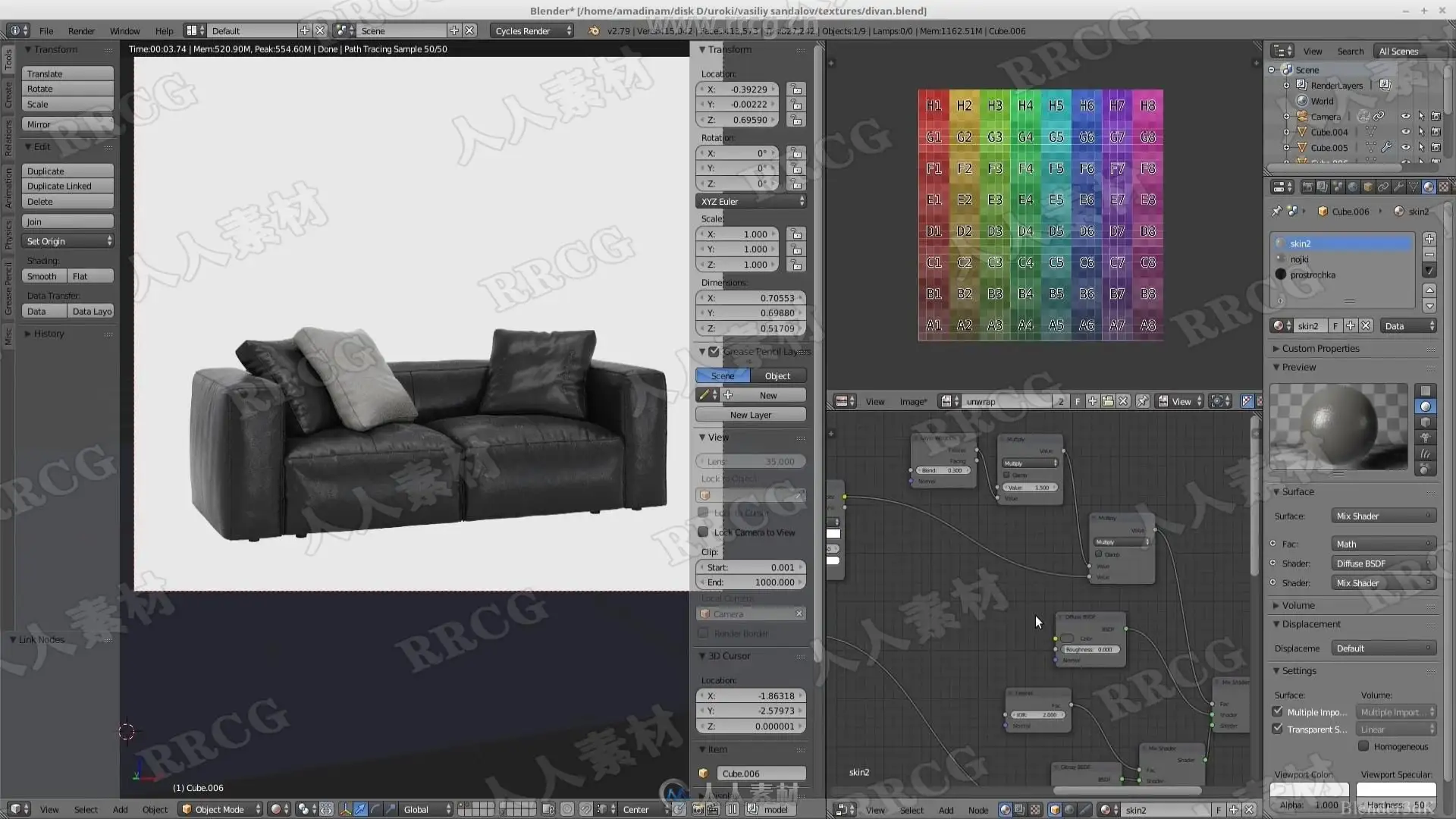Open the World properties tab icon
1456x819 pixels.
pos(1353,187)
